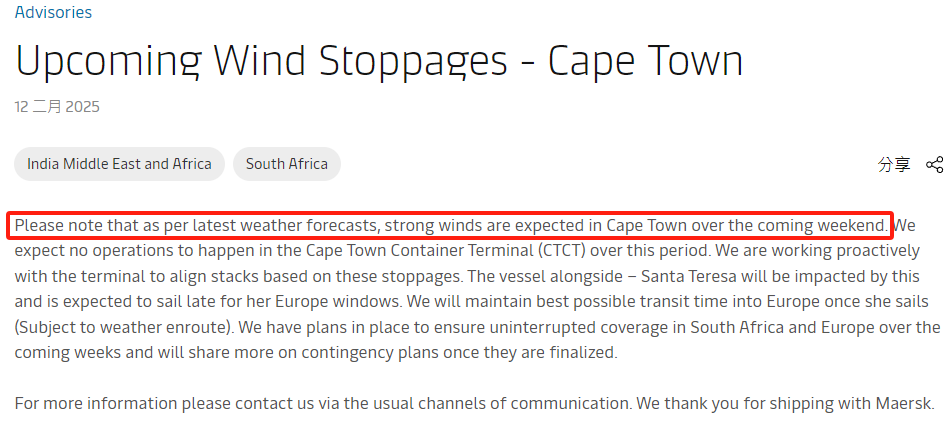951x435 pixels.
Task: Open the Advisories breadcrumb link
Action: click(53, 12)
